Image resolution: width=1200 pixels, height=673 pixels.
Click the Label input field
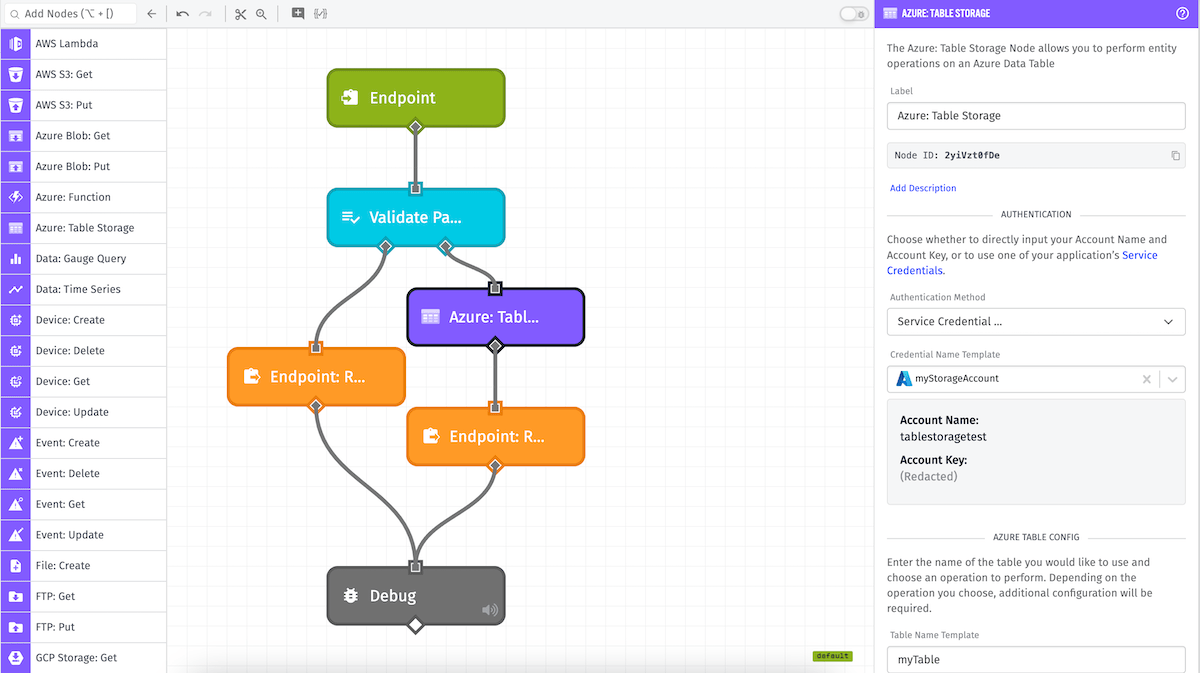pos(1036,116)
